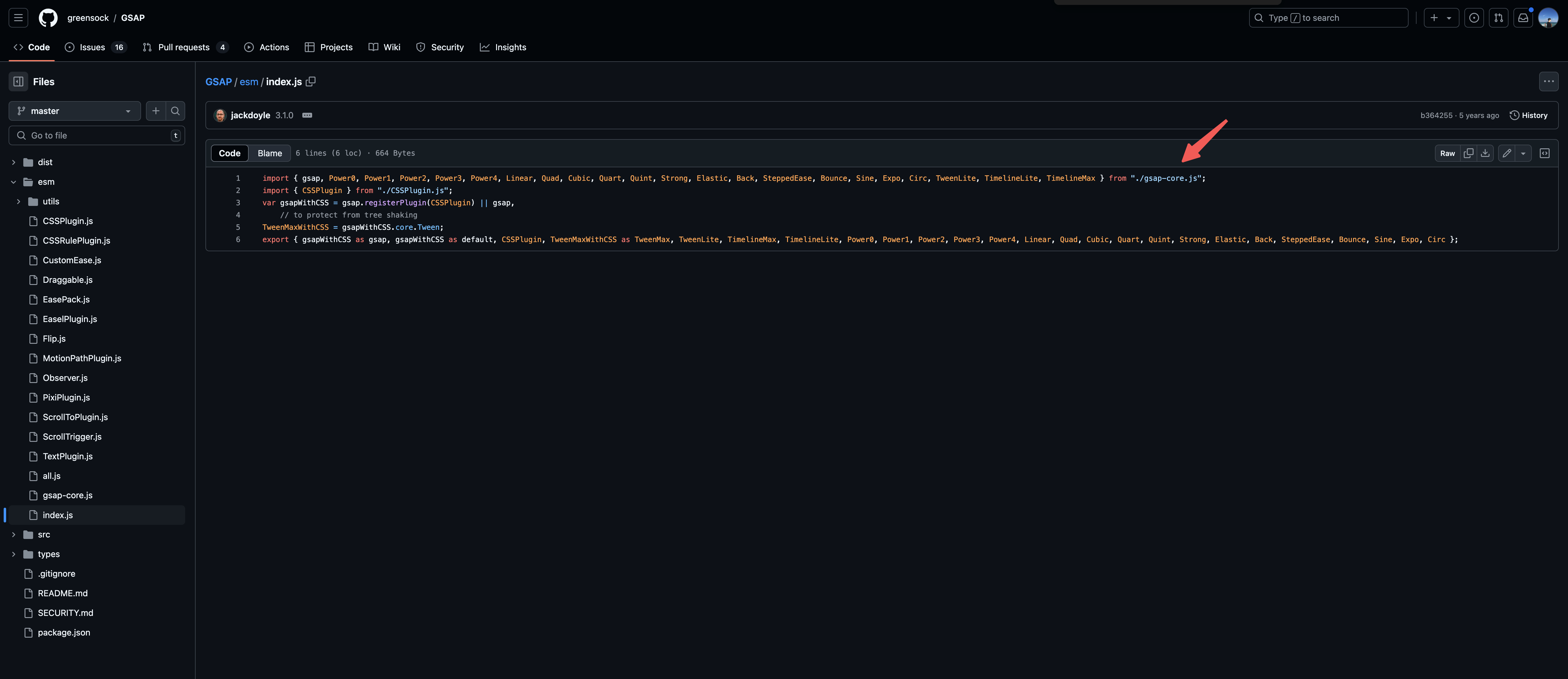Open the Actions tab

click(267, 47)
